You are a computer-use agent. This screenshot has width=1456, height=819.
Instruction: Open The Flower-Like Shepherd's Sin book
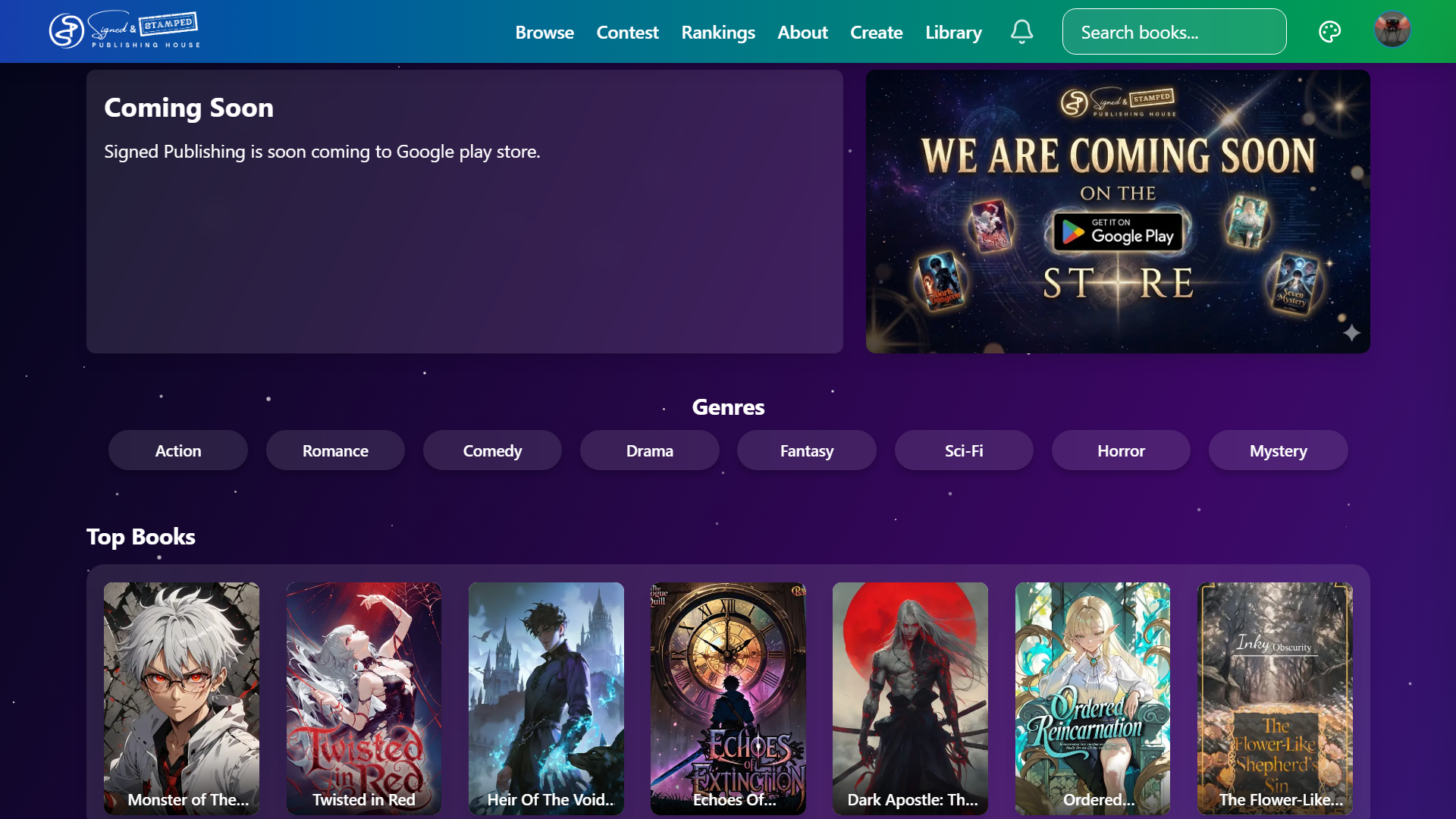[1275, 698]
